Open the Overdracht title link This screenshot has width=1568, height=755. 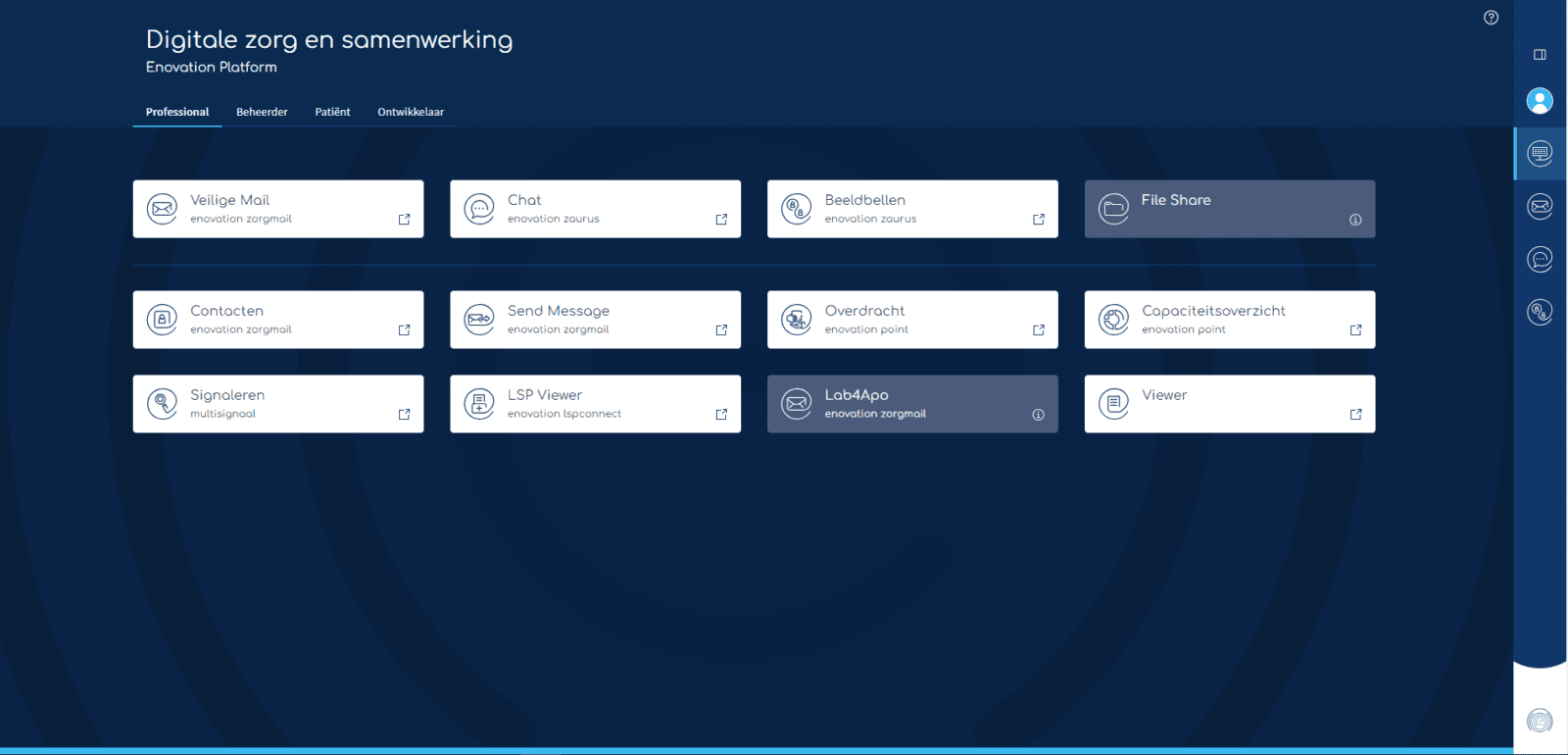pos(864,311)
